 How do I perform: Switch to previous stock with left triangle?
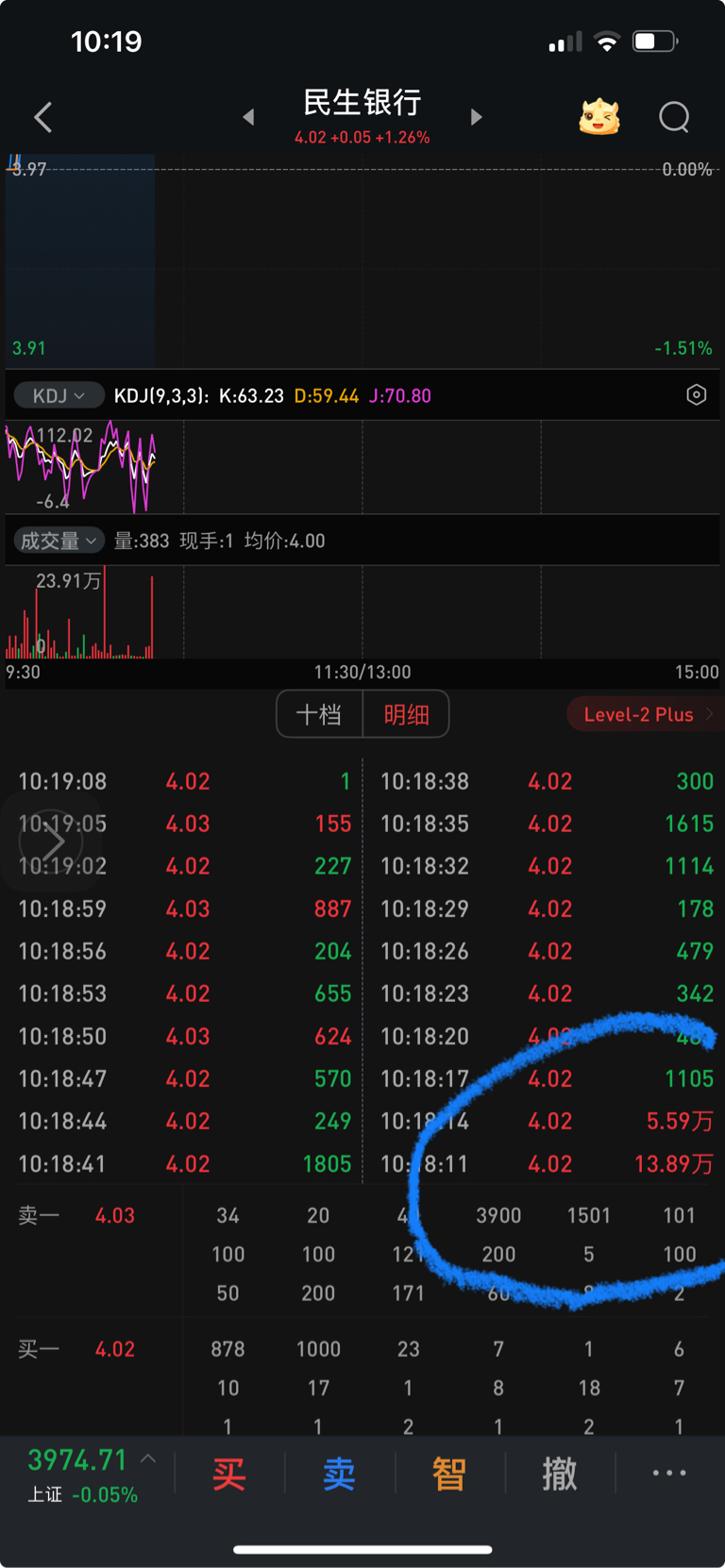coord(248,117)
